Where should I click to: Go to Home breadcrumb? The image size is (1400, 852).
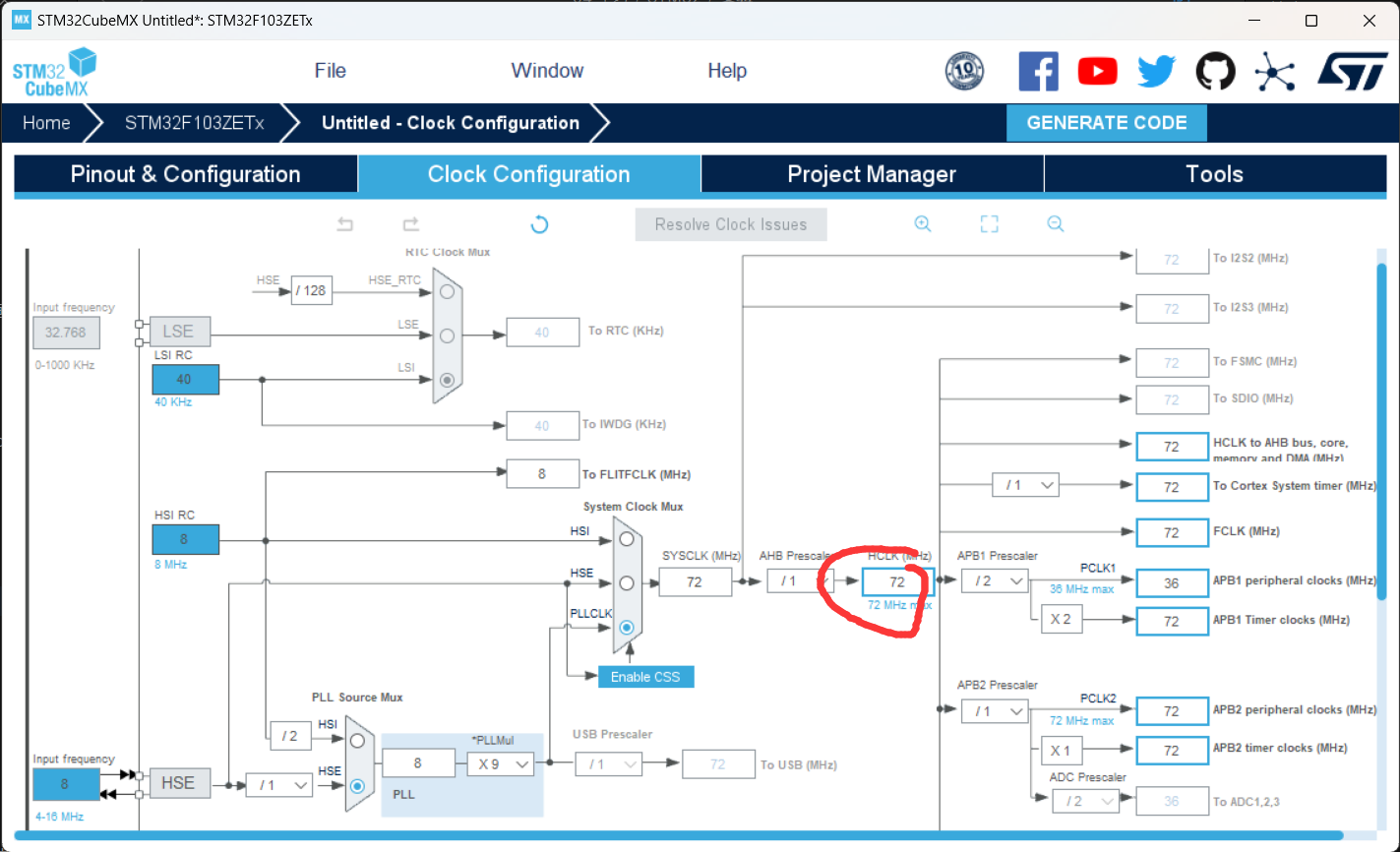click(x=46, y=123)
